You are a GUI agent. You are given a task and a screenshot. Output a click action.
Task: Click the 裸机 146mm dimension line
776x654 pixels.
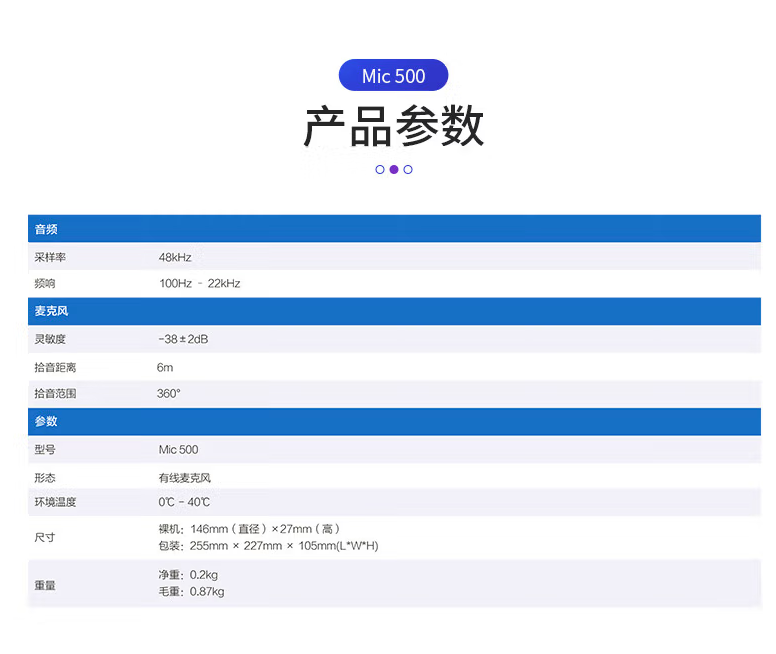pyautogui.click(x=249, y=529)
